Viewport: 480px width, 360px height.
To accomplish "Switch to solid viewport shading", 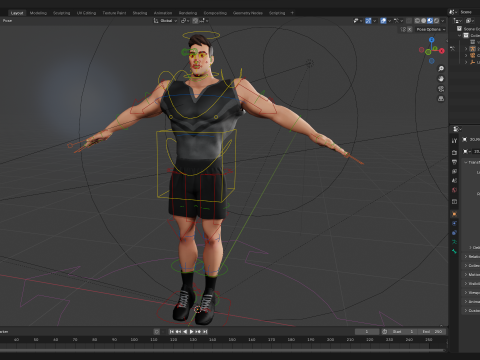I will click(x=424, y=21).
